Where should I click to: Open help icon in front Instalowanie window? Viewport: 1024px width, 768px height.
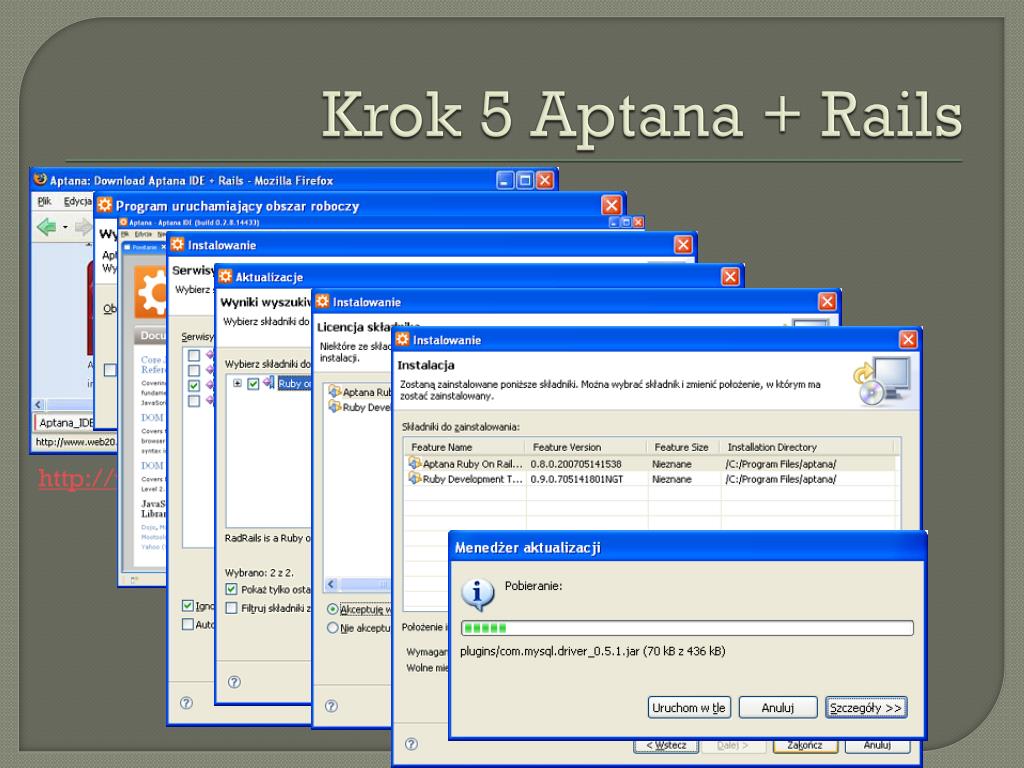click(x=411, y=744)
